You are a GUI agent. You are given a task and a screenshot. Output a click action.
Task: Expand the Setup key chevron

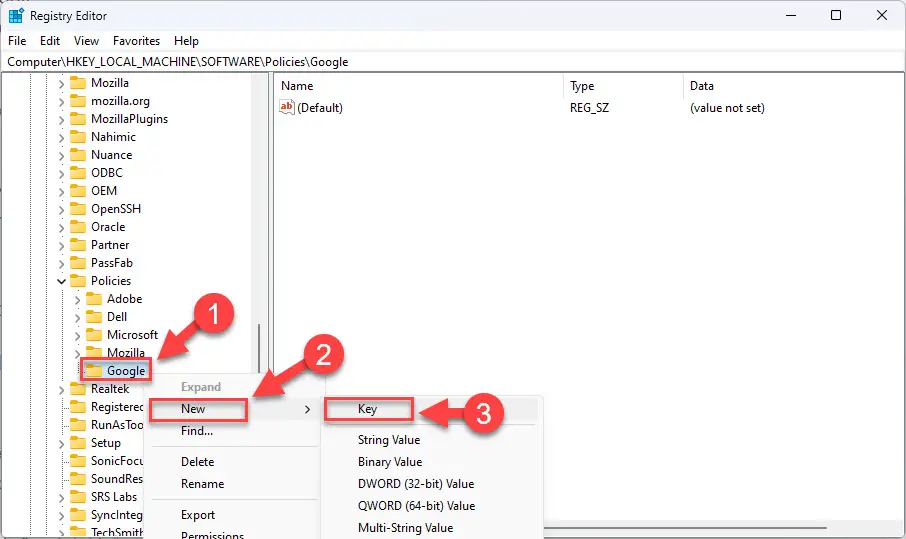point(61,444)
